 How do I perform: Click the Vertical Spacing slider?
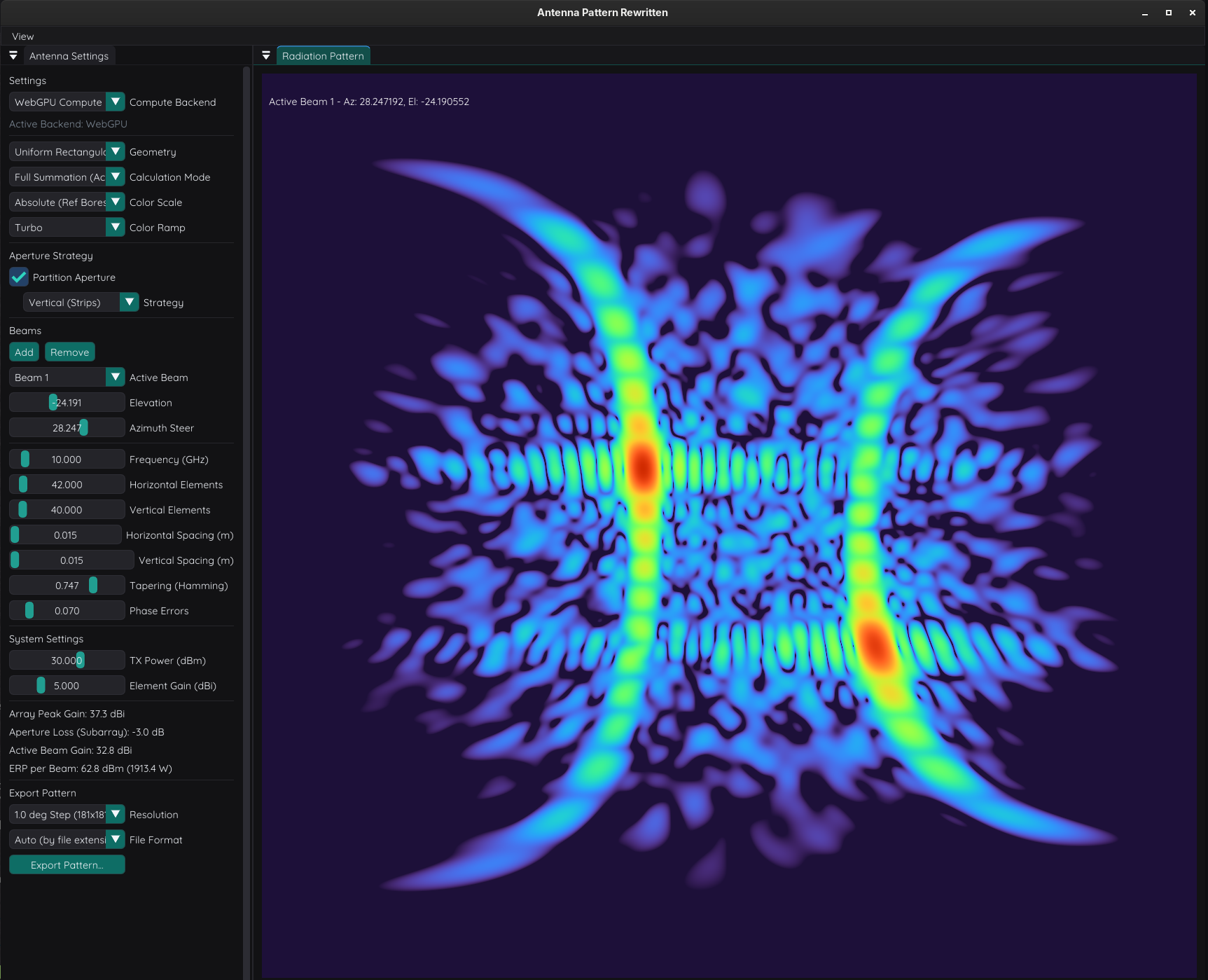71,560
